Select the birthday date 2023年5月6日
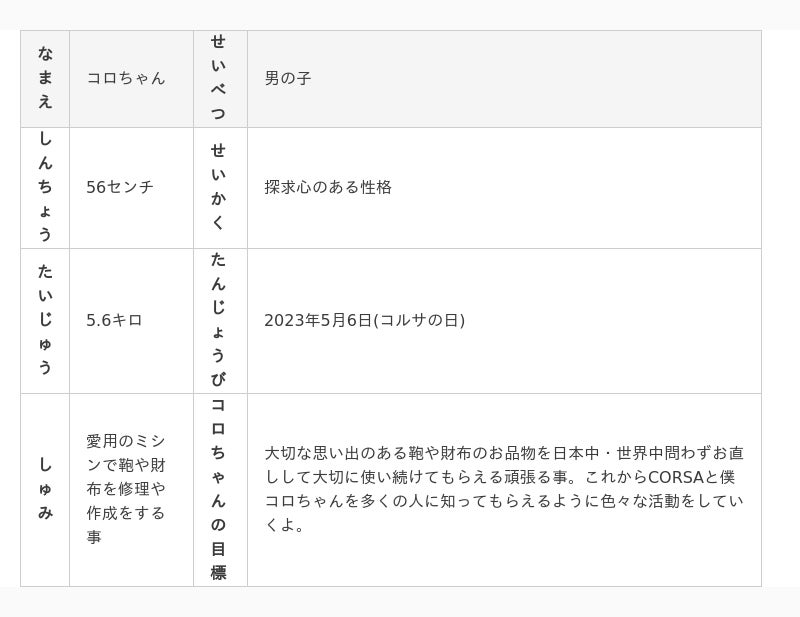The image size is (800, 617). 318,320
